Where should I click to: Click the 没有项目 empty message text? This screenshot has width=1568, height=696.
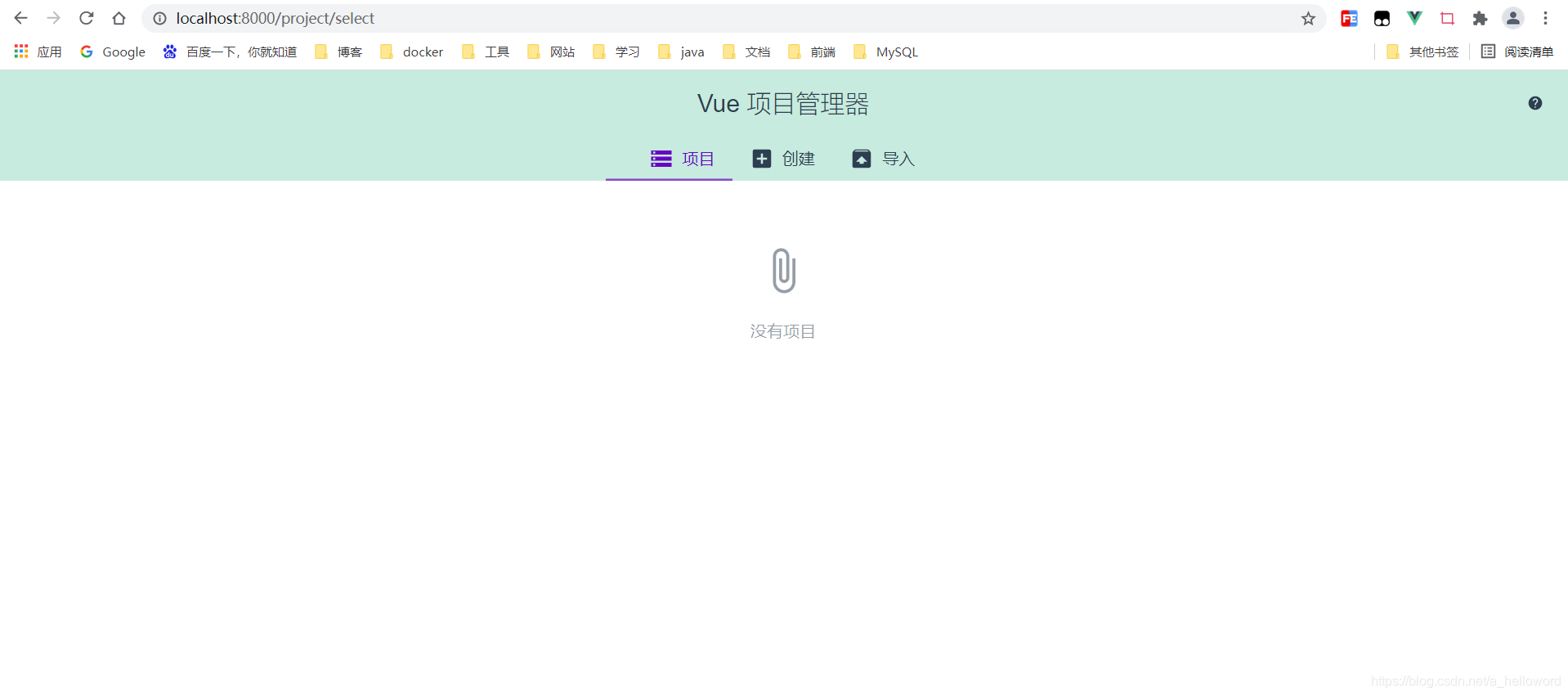pos(783,331)
